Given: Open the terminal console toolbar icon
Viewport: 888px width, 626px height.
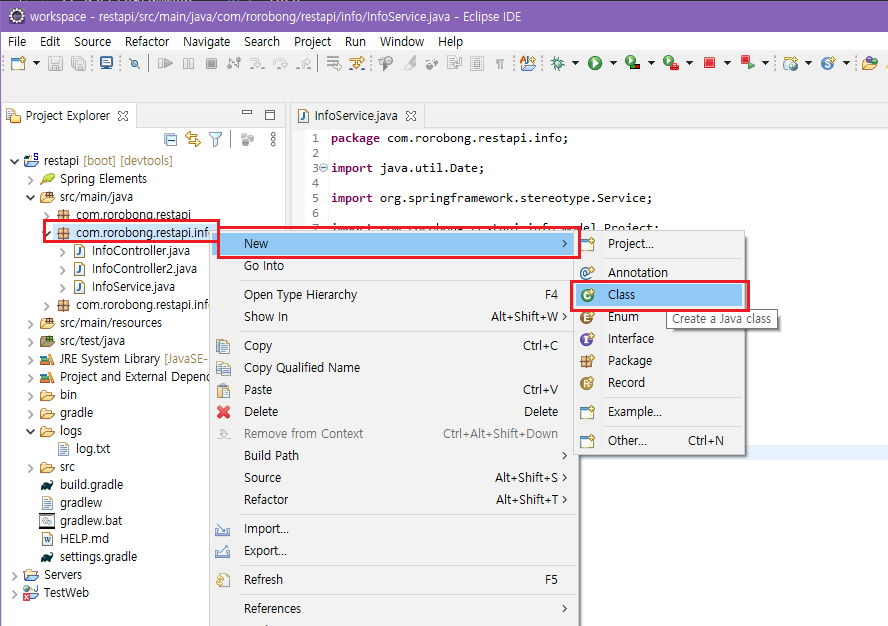Looking at the screenshot, I should tap(106, 63).
